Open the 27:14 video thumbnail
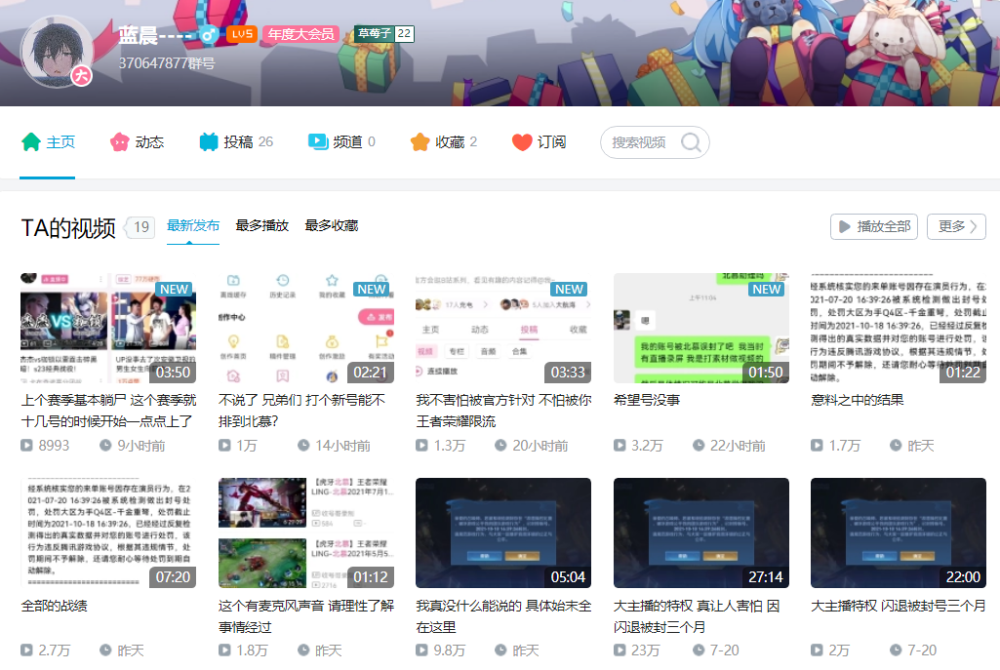The image size is (1000, 670). click(x=701, y=533)
